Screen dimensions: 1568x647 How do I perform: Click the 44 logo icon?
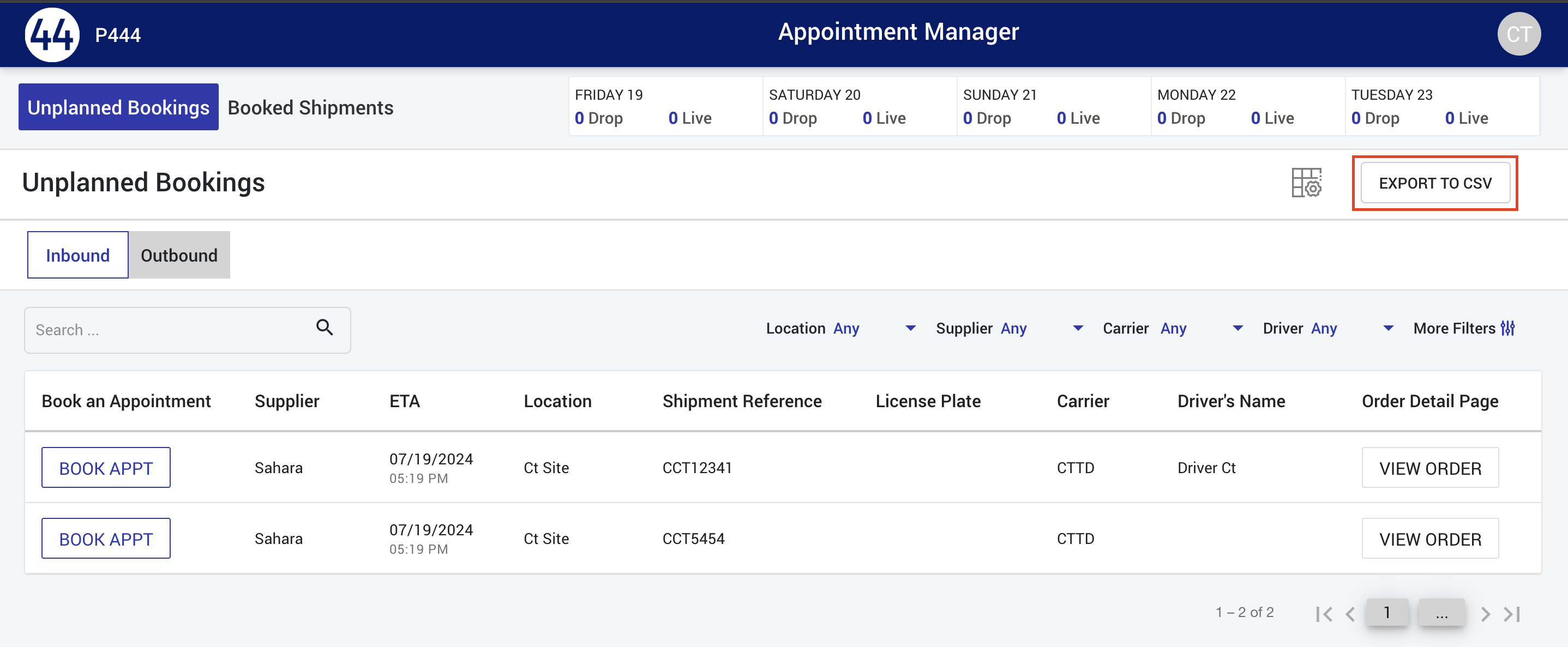[x=52, y=35]
